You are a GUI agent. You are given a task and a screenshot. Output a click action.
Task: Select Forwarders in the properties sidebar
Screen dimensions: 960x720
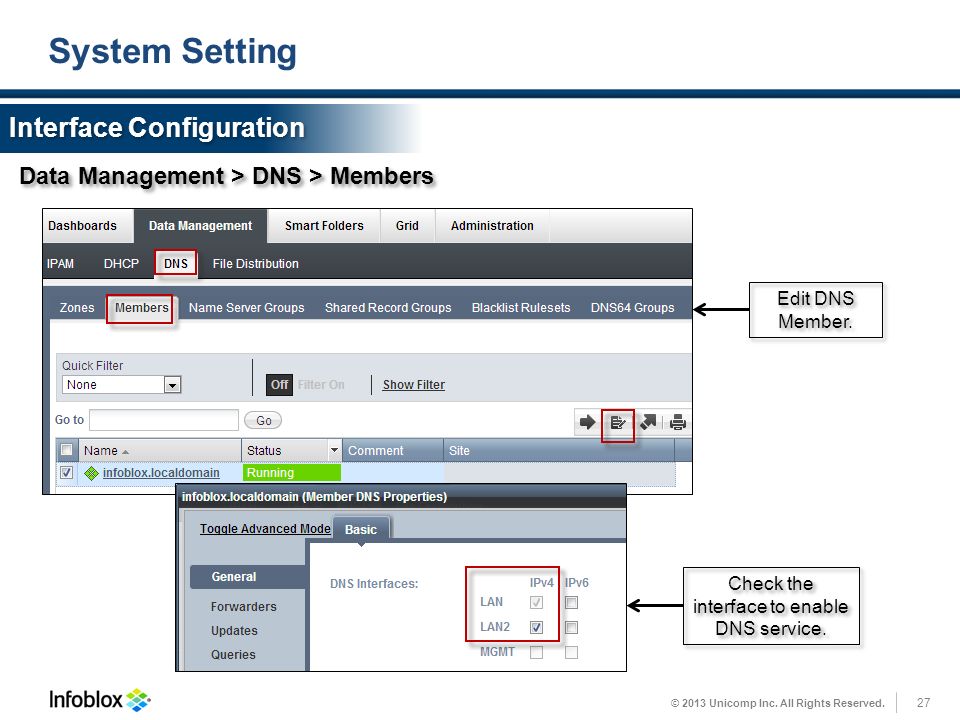243,607
